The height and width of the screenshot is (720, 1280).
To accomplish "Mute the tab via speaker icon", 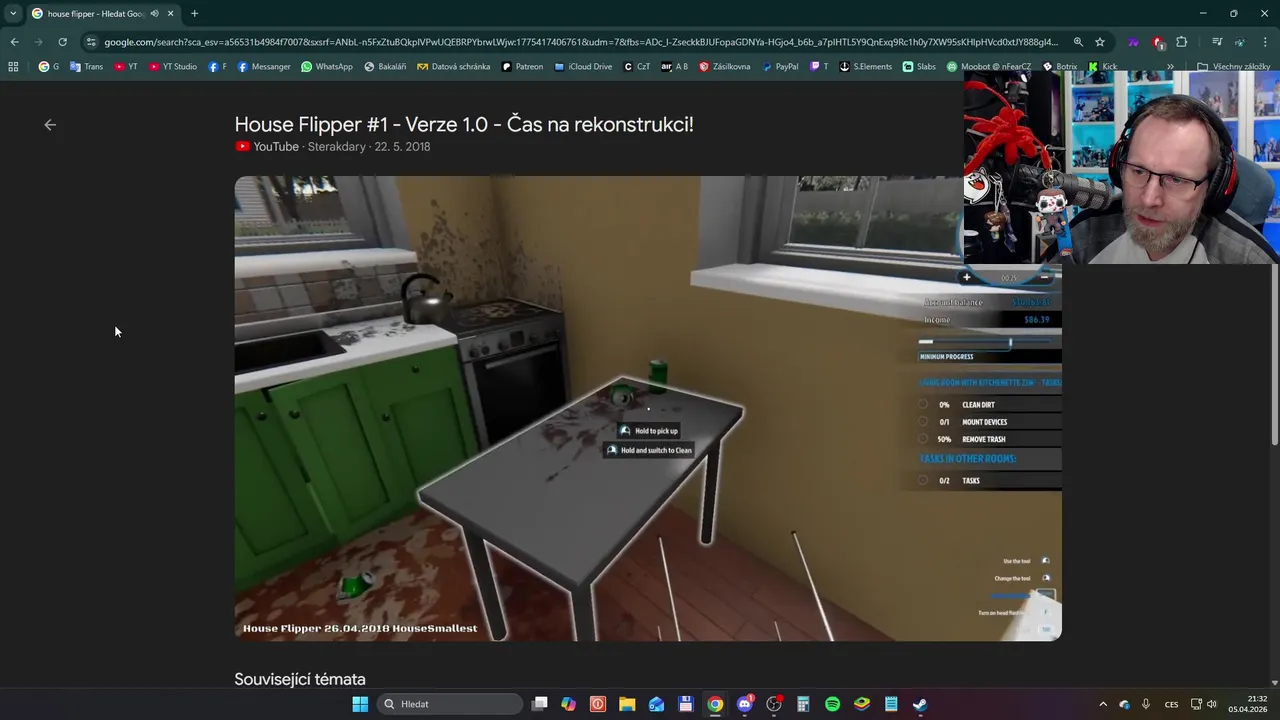I will point(154,13).
